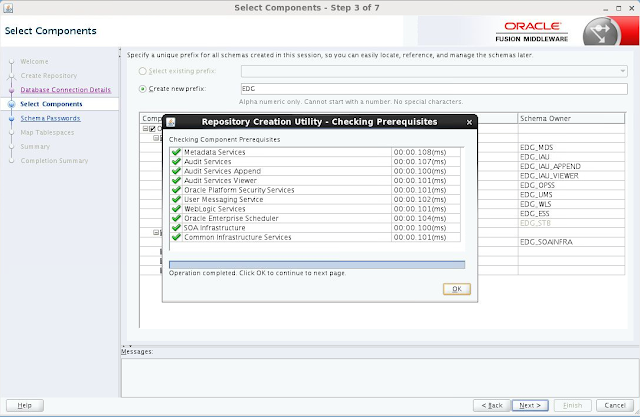Click the completed progress bar in dialog
The height and width of the screenshot is (417, 640).
click(x=317, y=265)
